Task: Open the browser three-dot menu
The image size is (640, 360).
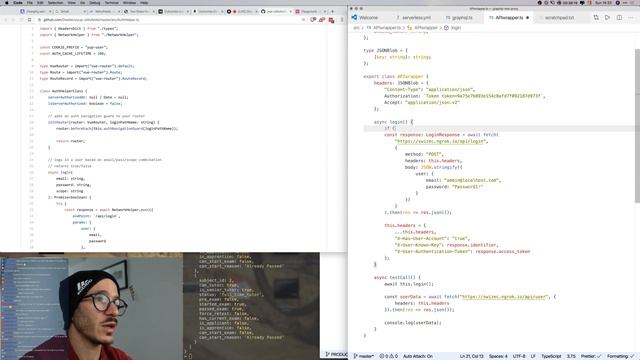Action: click(x=342, y=20)
